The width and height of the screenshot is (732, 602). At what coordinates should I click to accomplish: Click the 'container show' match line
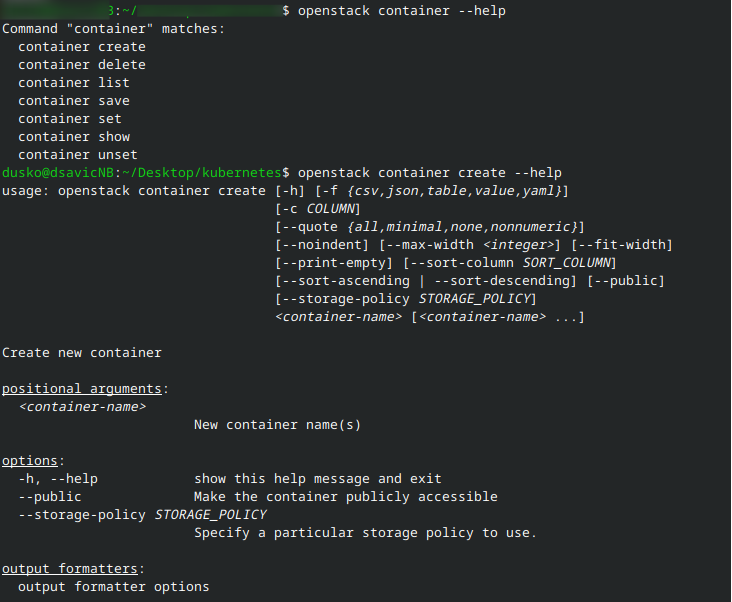73,137
